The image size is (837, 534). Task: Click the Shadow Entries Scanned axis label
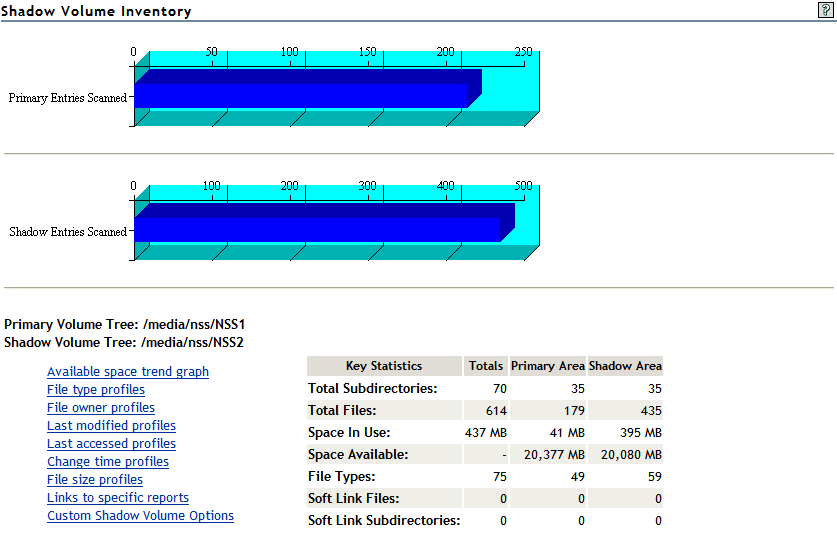coord(68,232)
